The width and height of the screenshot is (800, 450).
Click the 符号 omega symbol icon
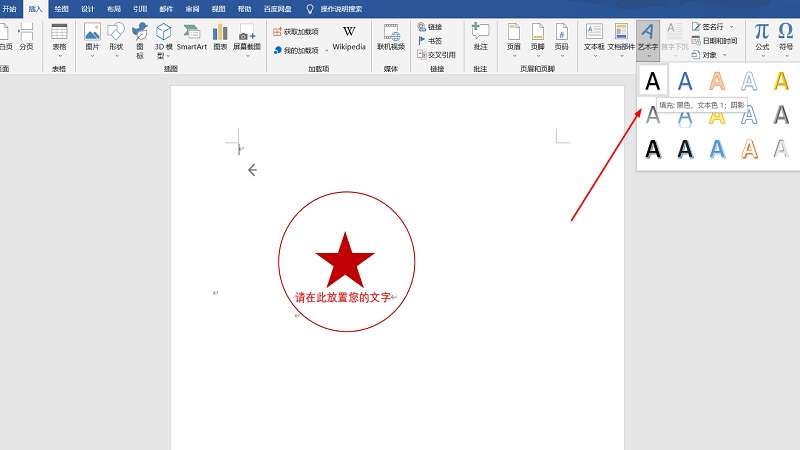pyautogui.click(x=785, y=35)
